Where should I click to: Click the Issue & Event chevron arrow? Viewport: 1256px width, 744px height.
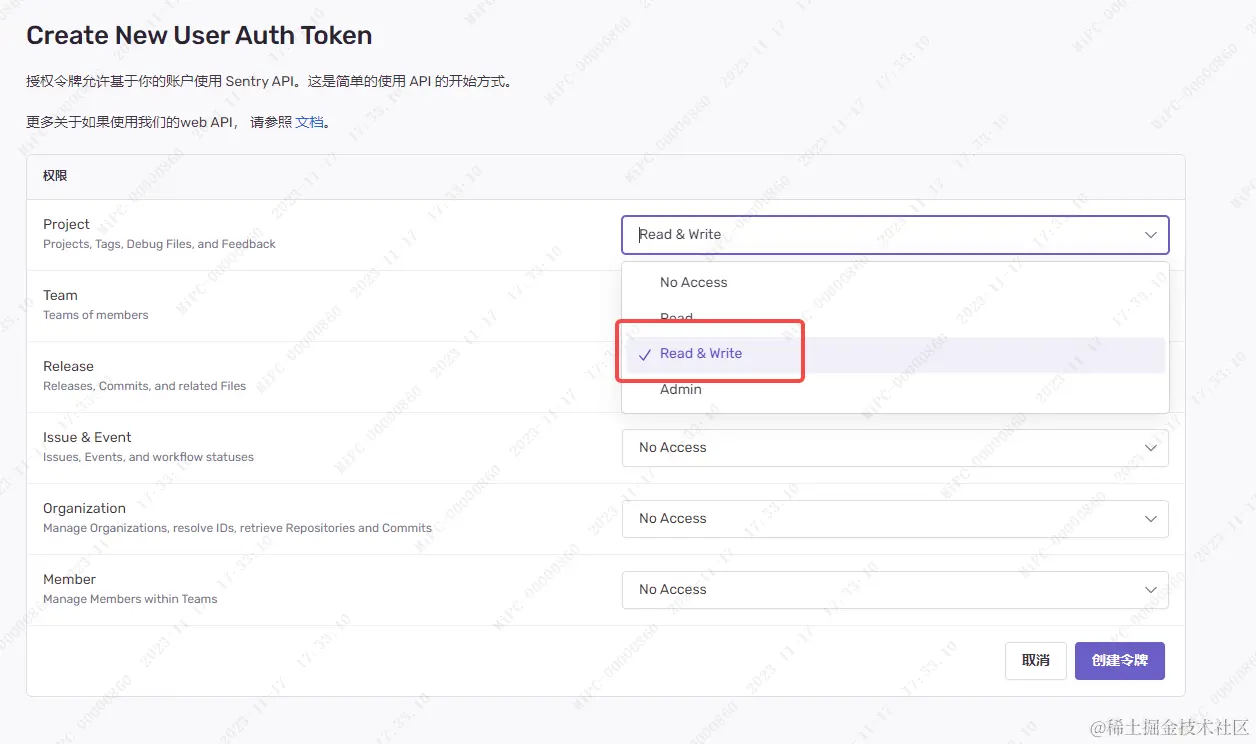(1150, 448)
